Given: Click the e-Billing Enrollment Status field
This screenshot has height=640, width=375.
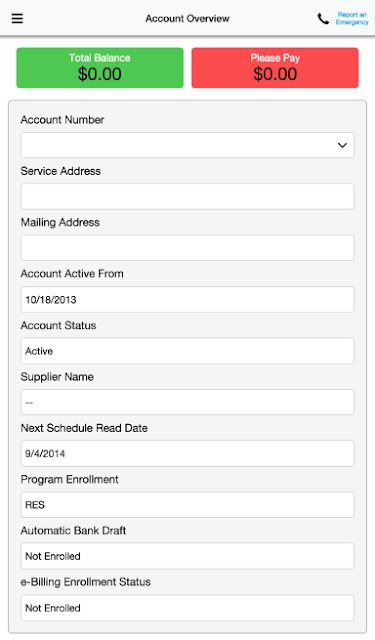Looking at the screenshot, I should pyautogui.click(x=187, y=608).
